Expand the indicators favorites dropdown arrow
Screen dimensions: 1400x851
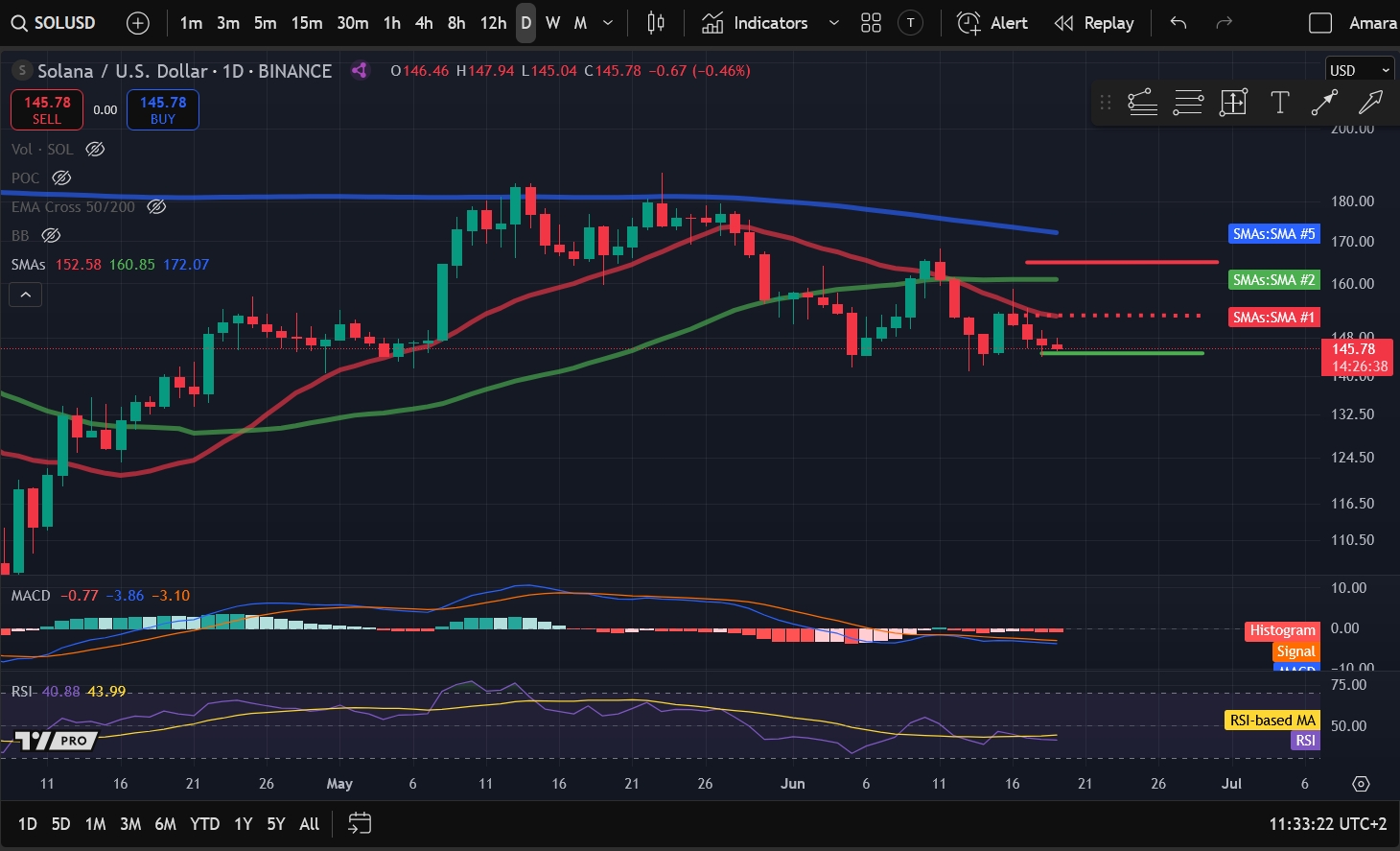(x=833, y=23)
